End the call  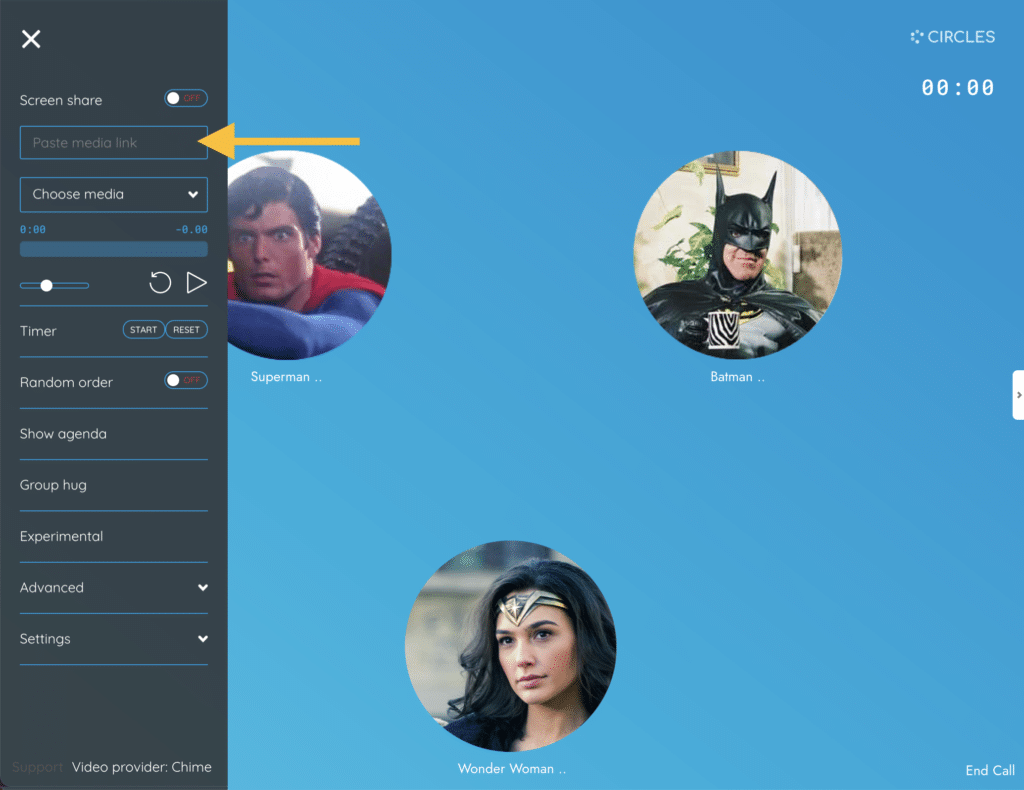click(x=990, y=770)
